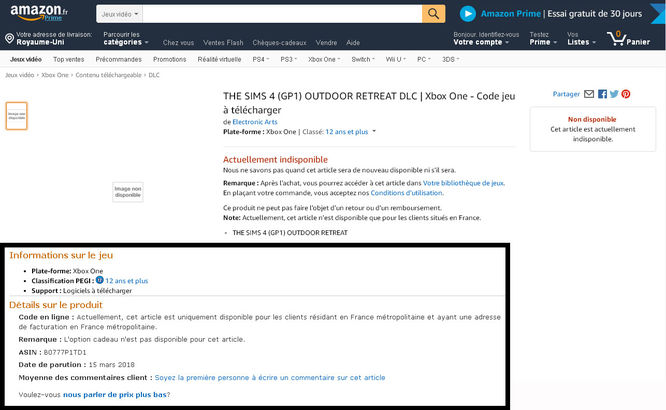
Task: Click the main Image non disponible placeholder
Action: [127, 192]
